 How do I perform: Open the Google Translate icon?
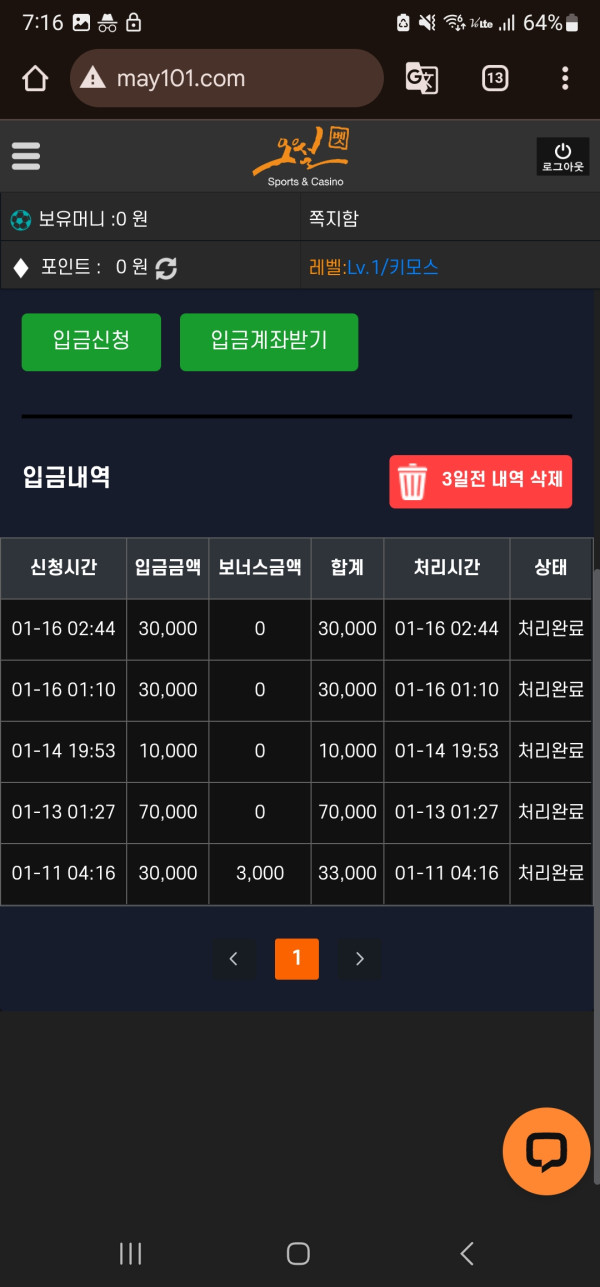pos(421,78)
